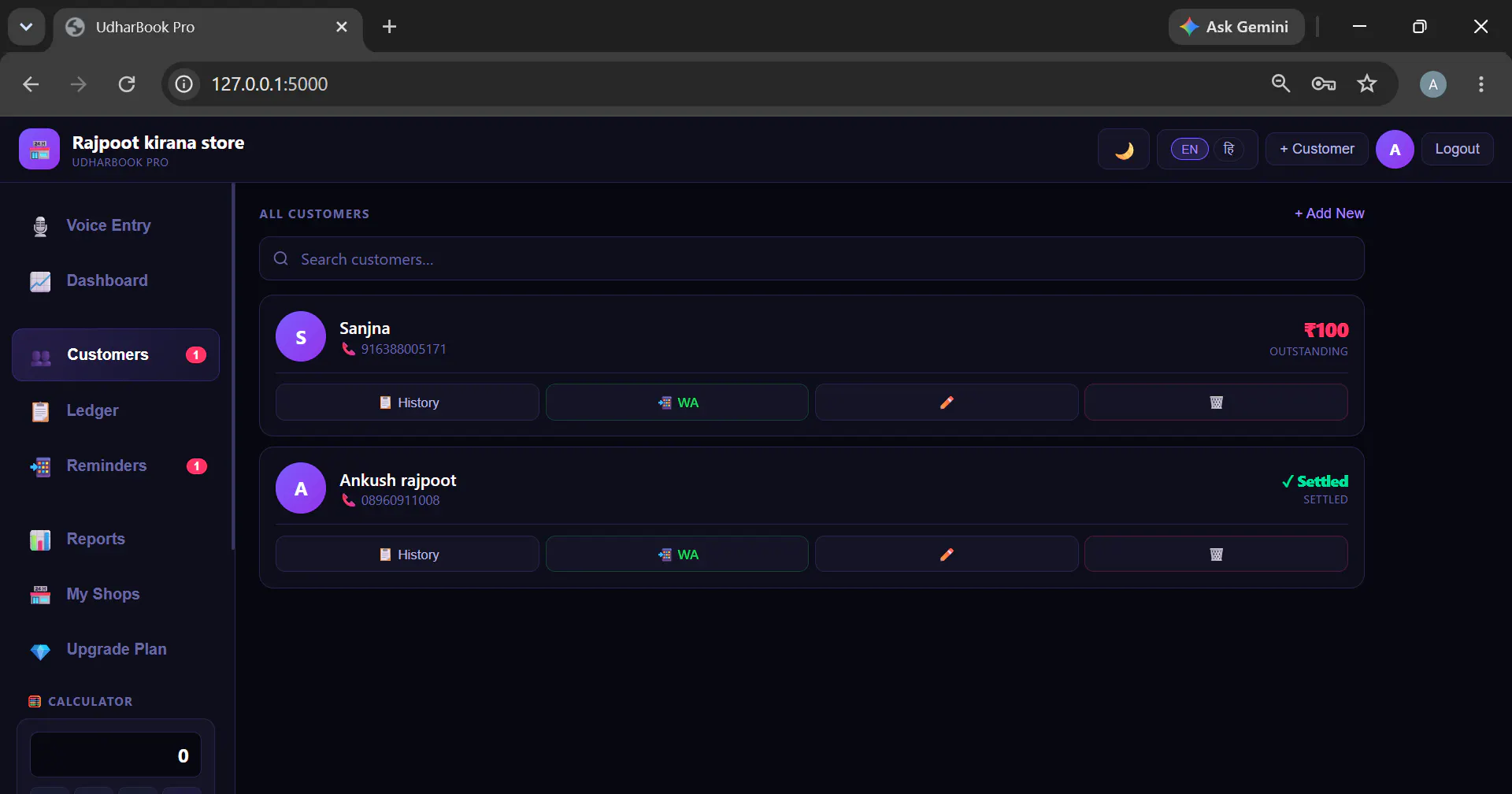Screen dimensions: 1512x794
Task: Open Chrome profile avatar
Action: (x=1432, y=83)
